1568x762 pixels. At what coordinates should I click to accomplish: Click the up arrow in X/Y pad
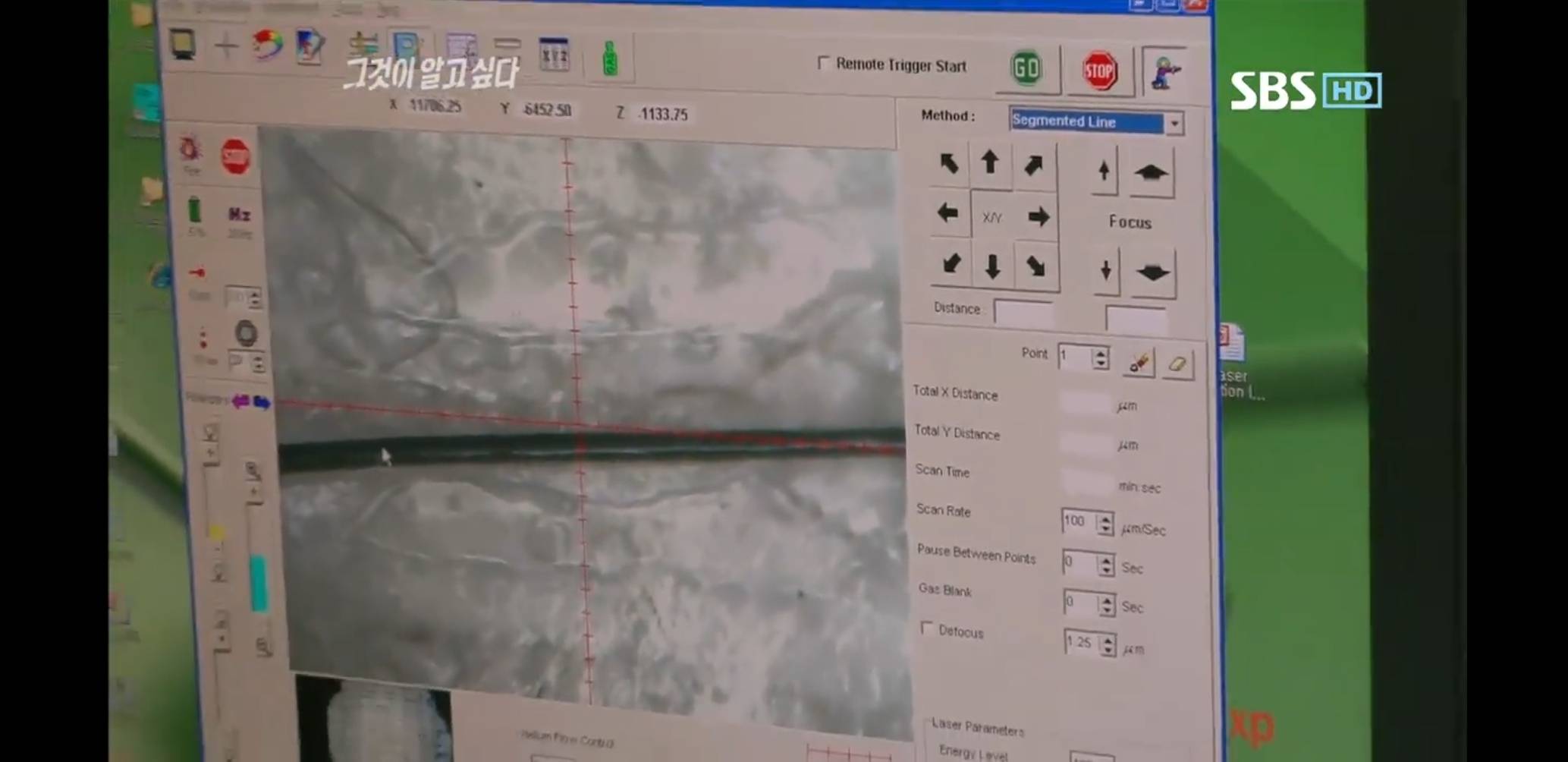989,162
